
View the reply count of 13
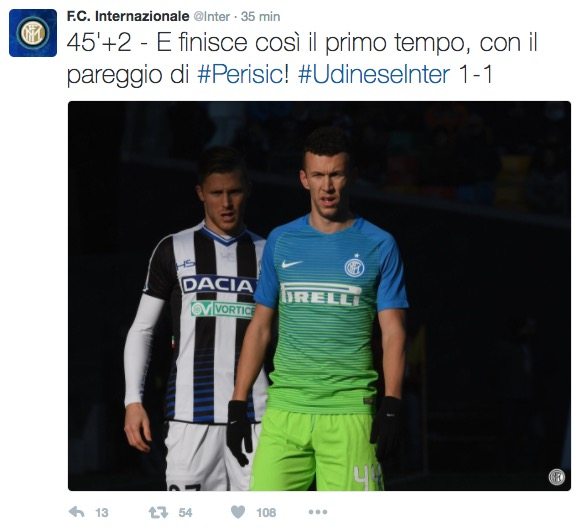pyautogui.click(x=102, y=513)
